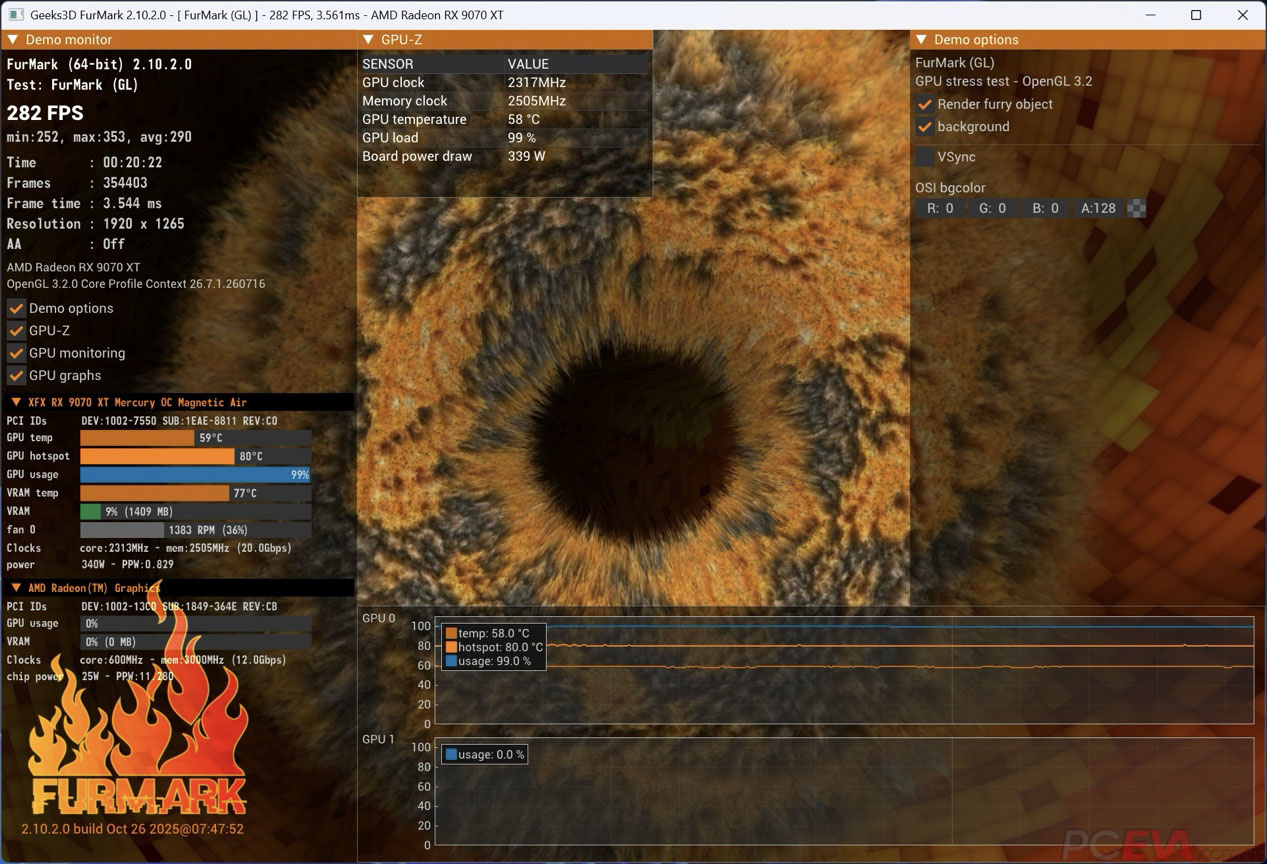This screenshot has height=864, width=1267.
Task: Click the R: 0 color field
Action: (x=940, y=208)
